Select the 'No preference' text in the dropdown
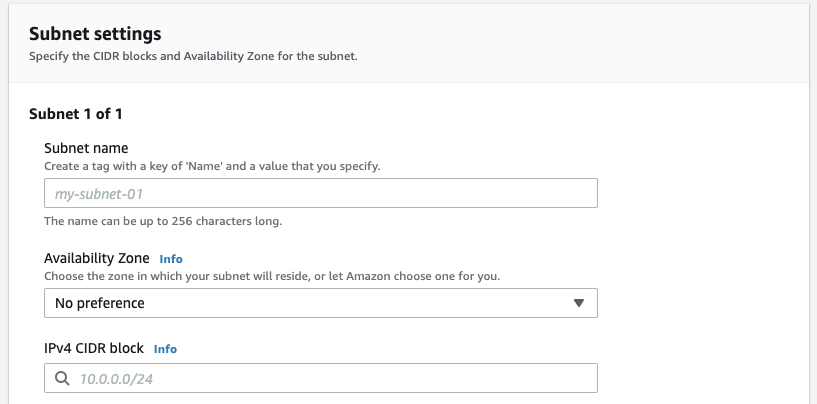The height and width of the screenshot is (404, 817). click(99, 303)
